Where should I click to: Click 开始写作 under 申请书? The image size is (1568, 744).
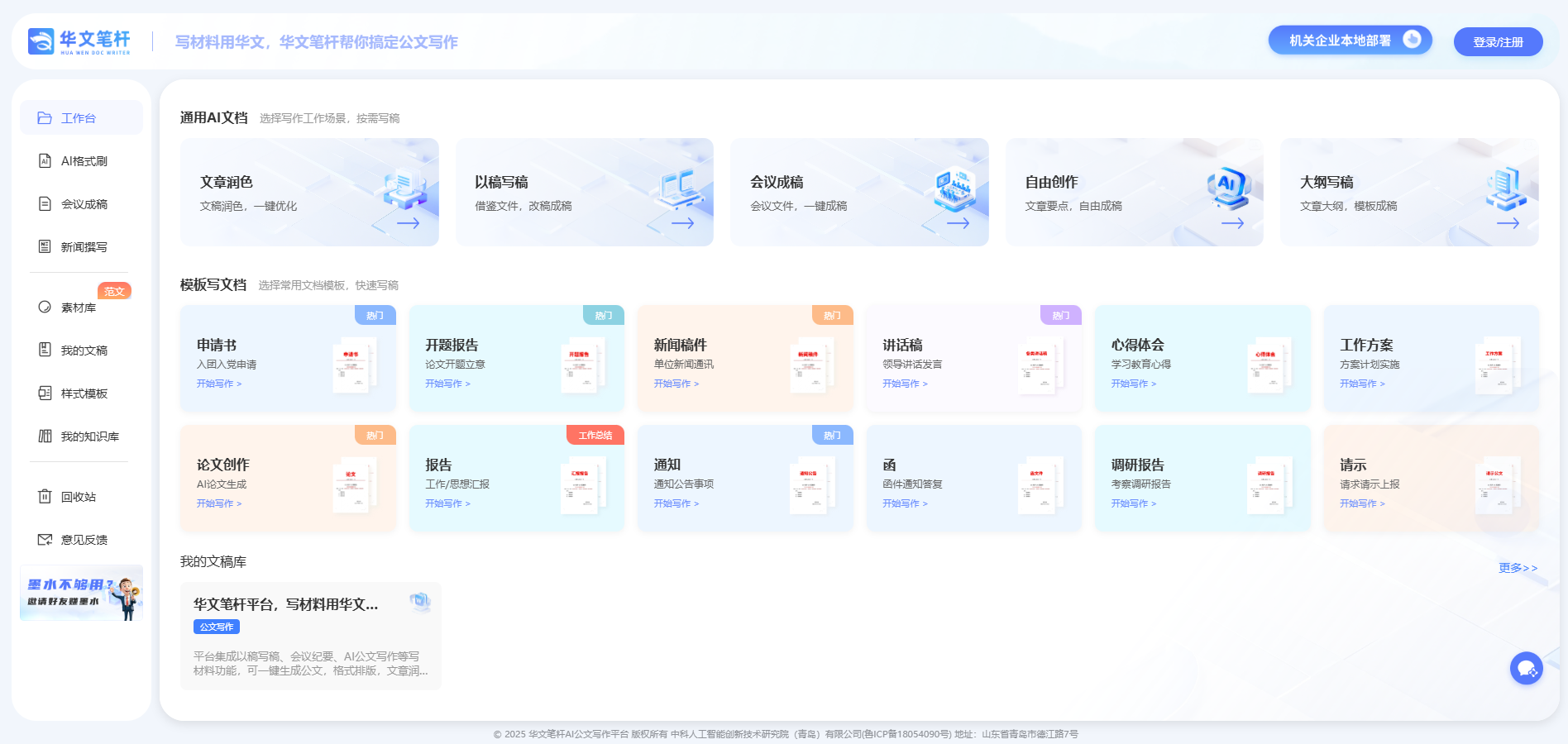[218, 384]
